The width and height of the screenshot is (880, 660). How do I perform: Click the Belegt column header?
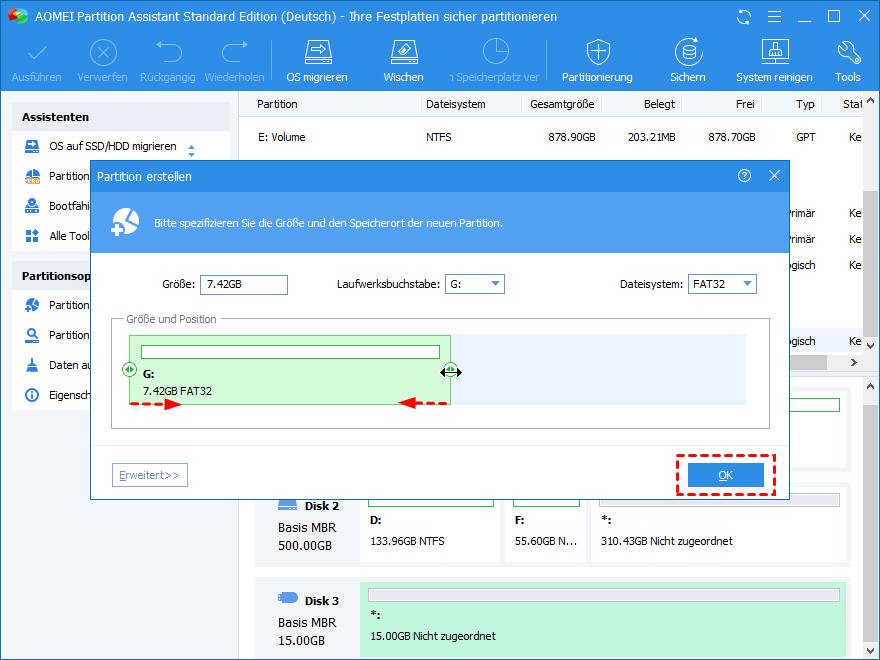pos(659,104)
